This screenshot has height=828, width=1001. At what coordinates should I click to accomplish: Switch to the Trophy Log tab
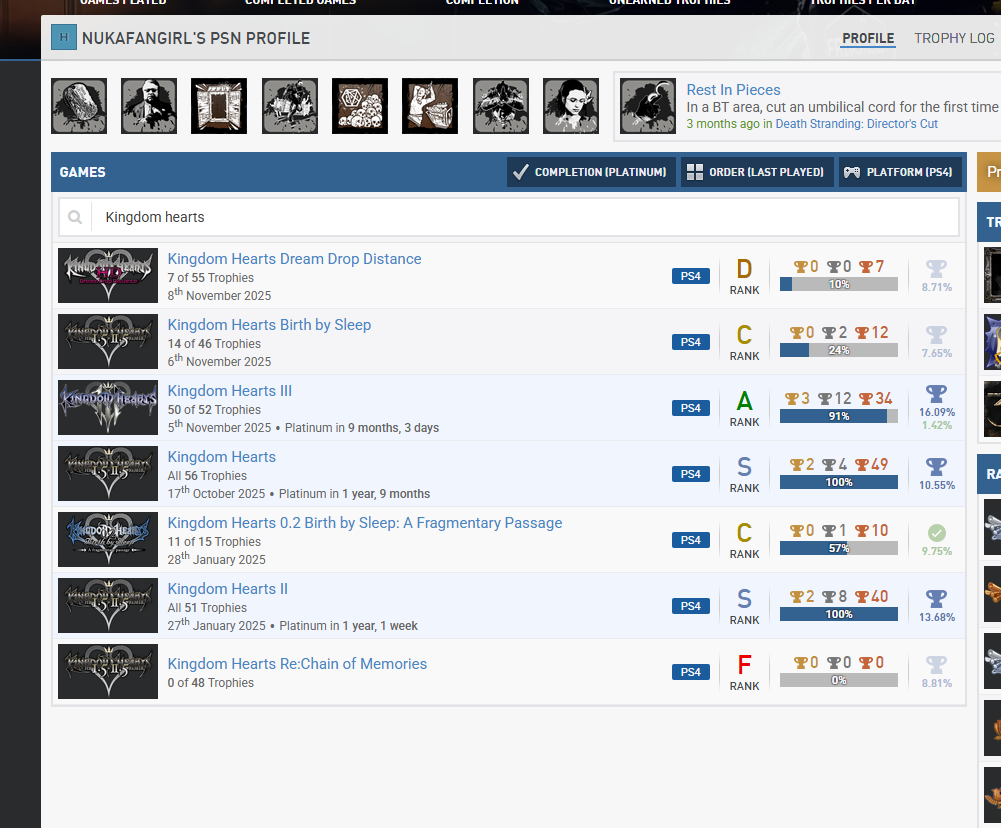coord(954,38)
